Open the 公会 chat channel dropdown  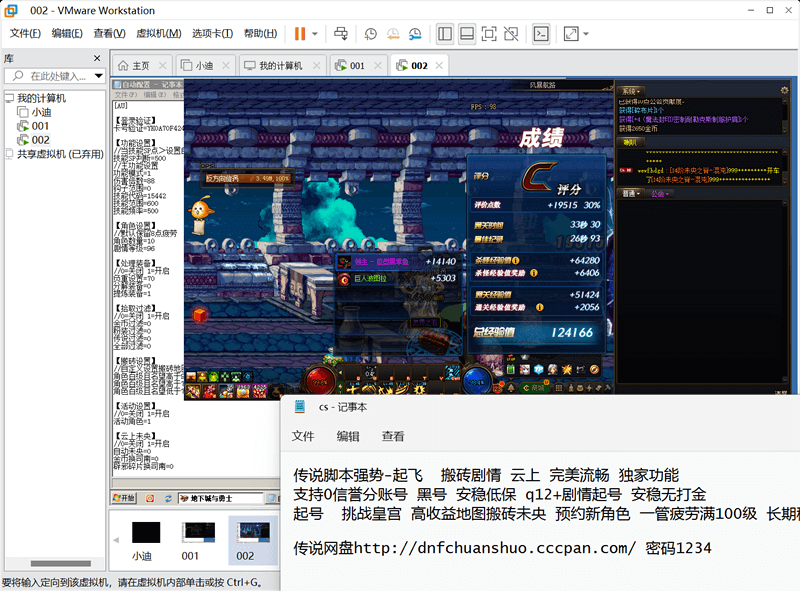pos(660,194)
